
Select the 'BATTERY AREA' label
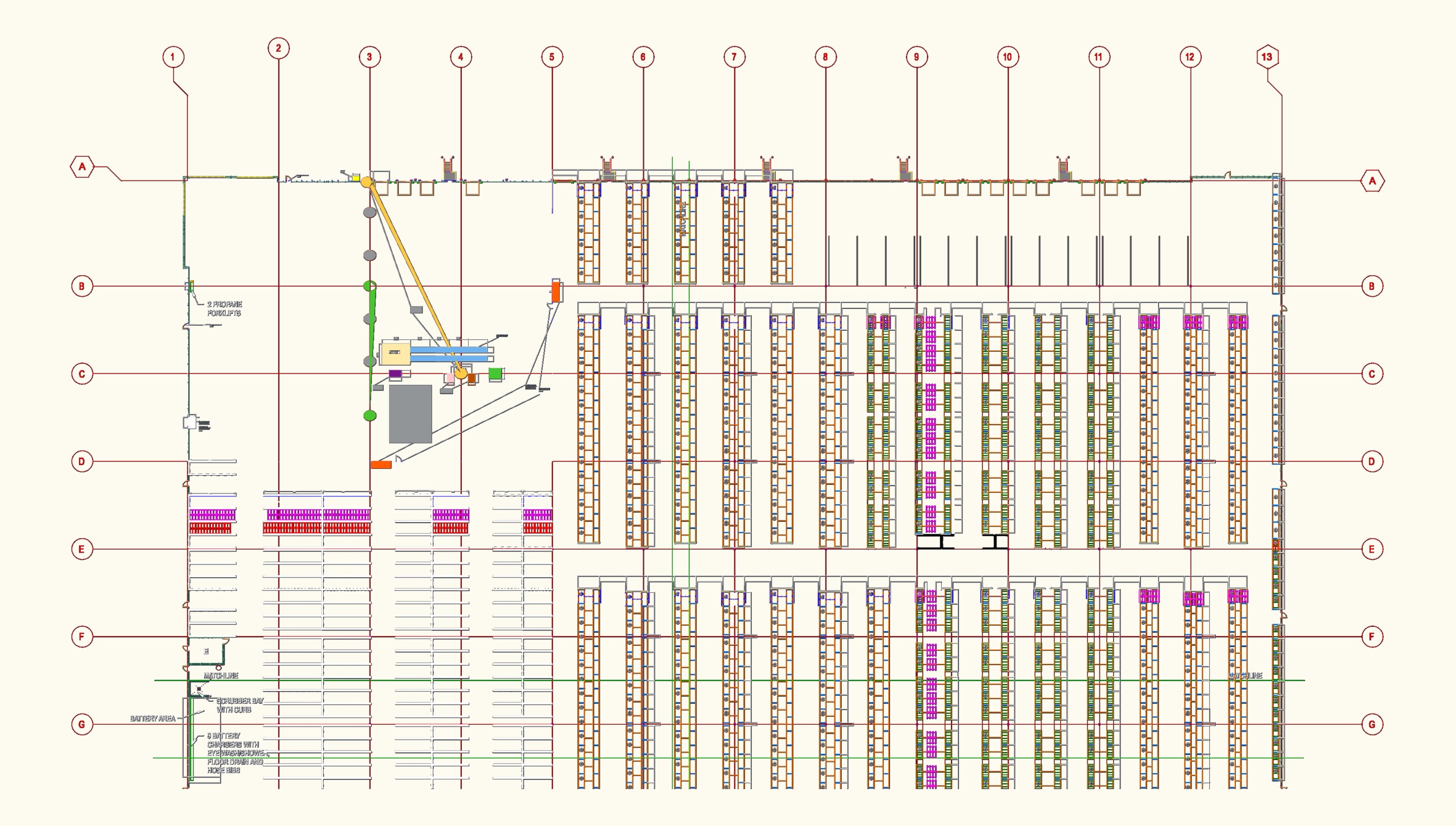click(152, 719)
